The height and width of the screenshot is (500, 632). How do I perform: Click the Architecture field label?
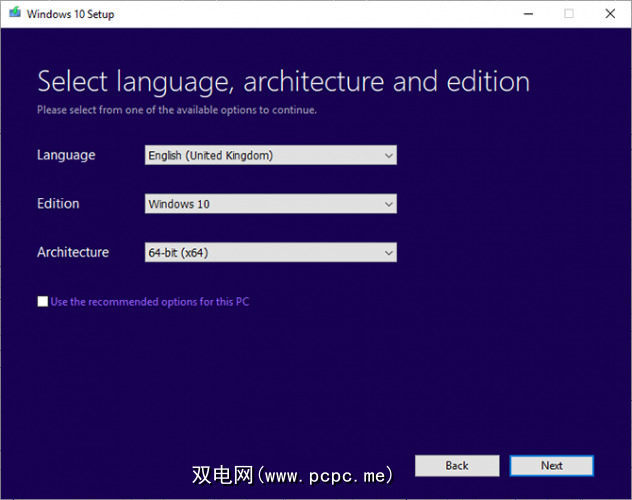[x=73, y=252]
